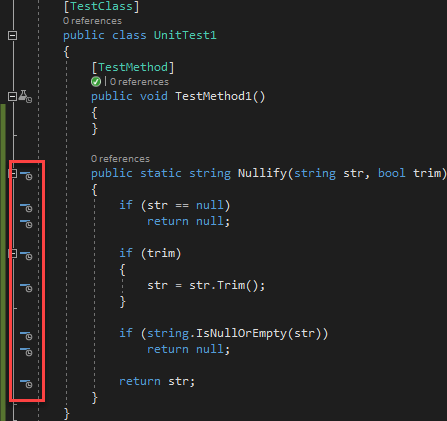
Task: Open '0 references' CodeLens above class UnitTest1
Action: pos(92,21)
